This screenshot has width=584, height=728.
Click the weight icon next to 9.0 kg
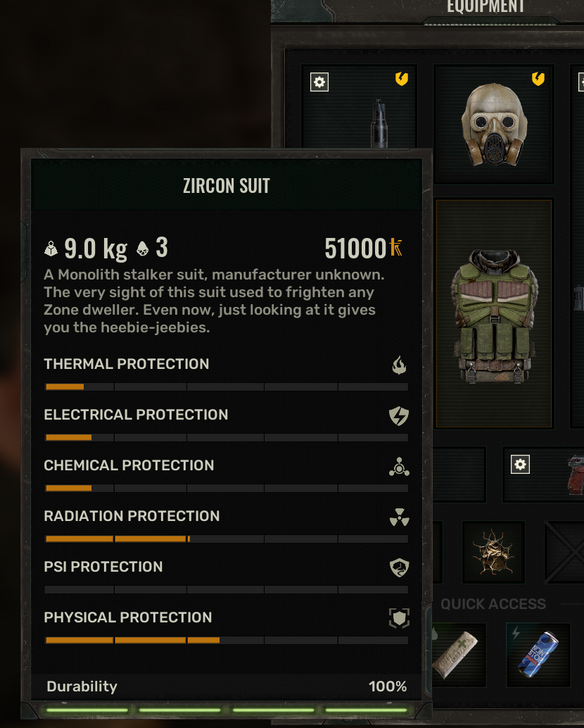pos(51,249)
